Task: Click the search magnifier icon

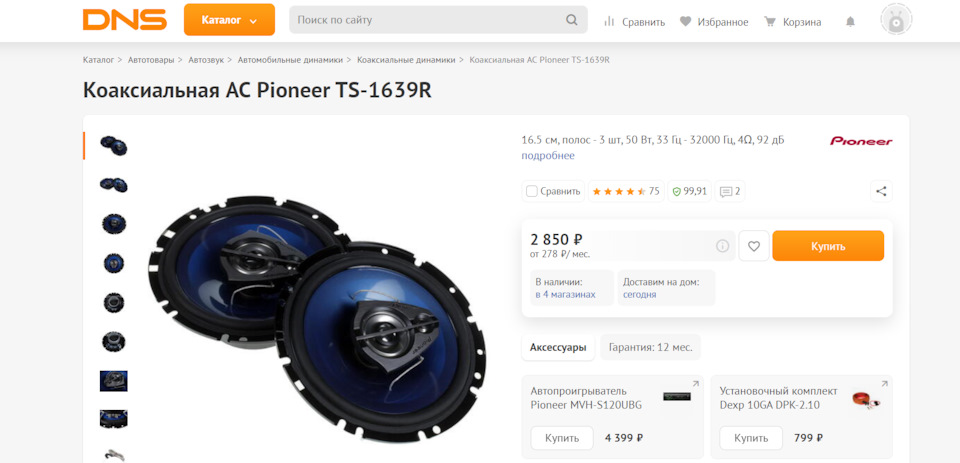Action: [x=571, y=20]
